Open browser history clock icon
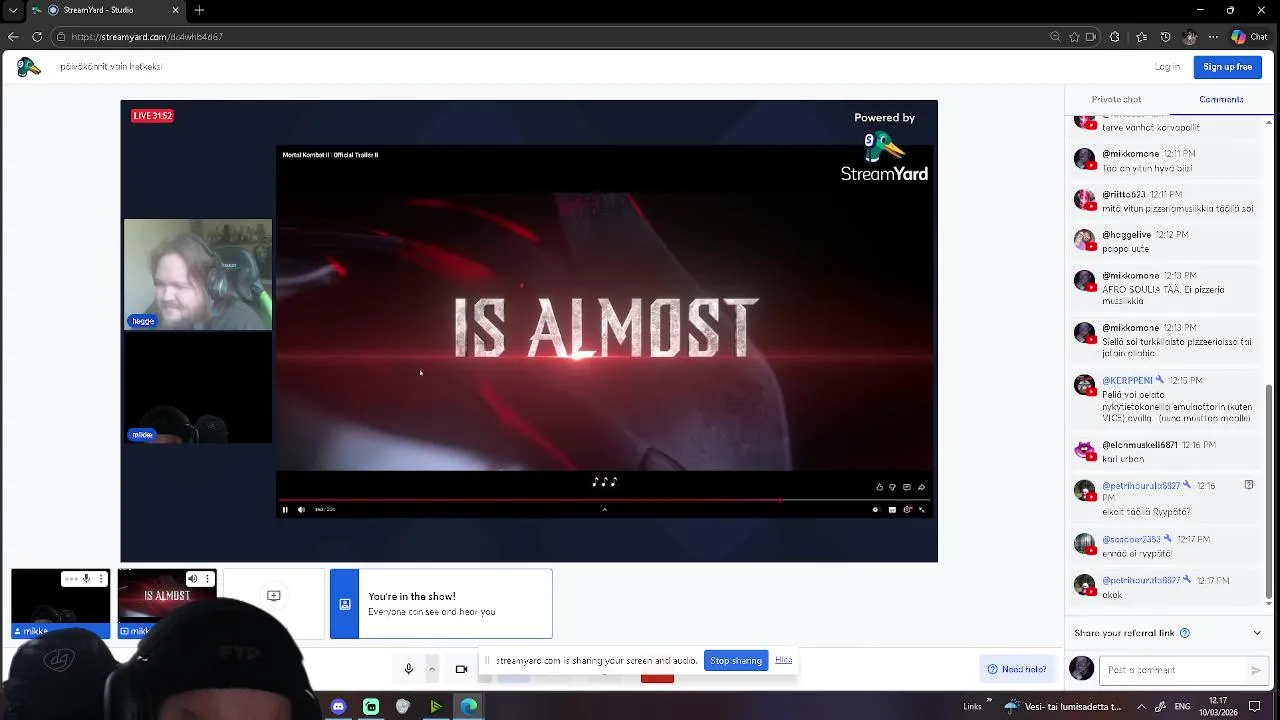 (1165, 37)
